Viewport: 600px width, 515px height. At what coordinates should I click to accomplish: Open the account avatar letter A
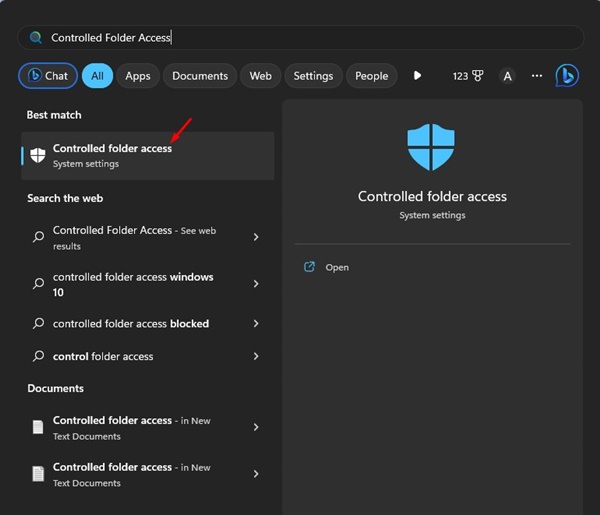point(507,76)
